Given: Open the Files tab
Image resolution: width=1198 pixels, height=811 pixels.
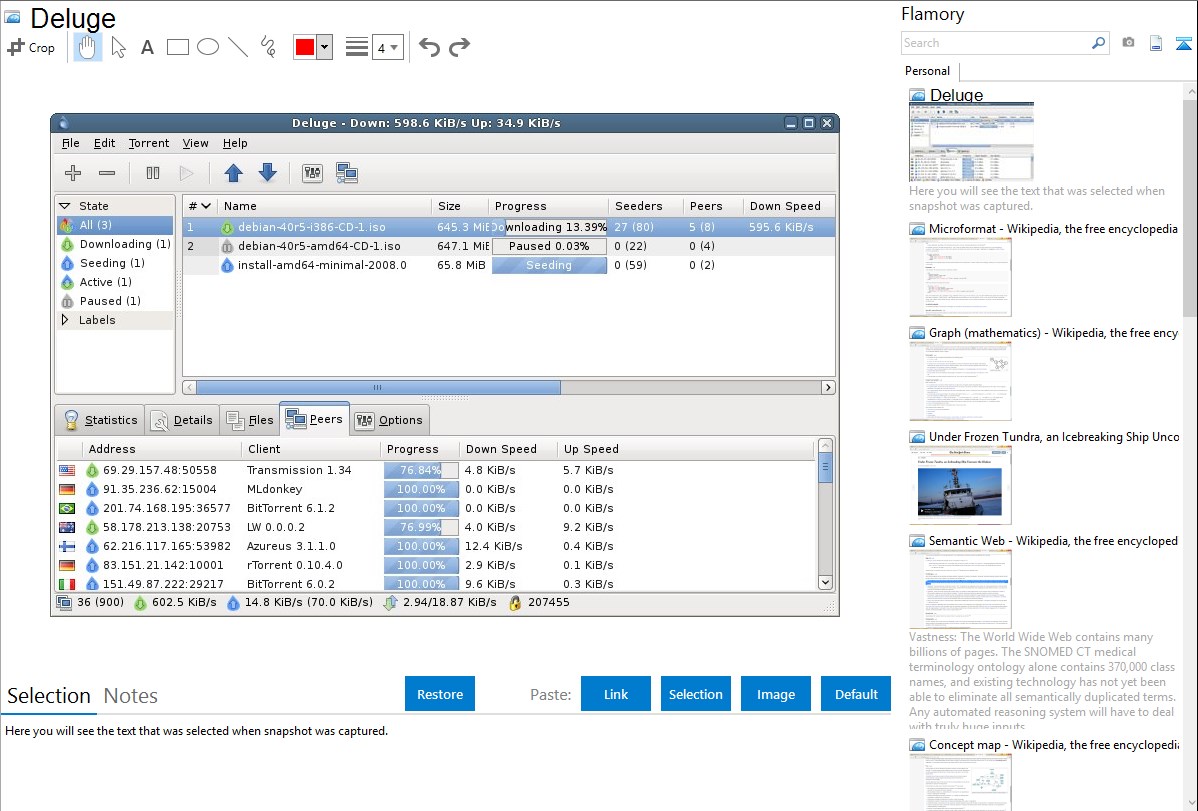Looking at the screenshot, I should click(250, 420).
